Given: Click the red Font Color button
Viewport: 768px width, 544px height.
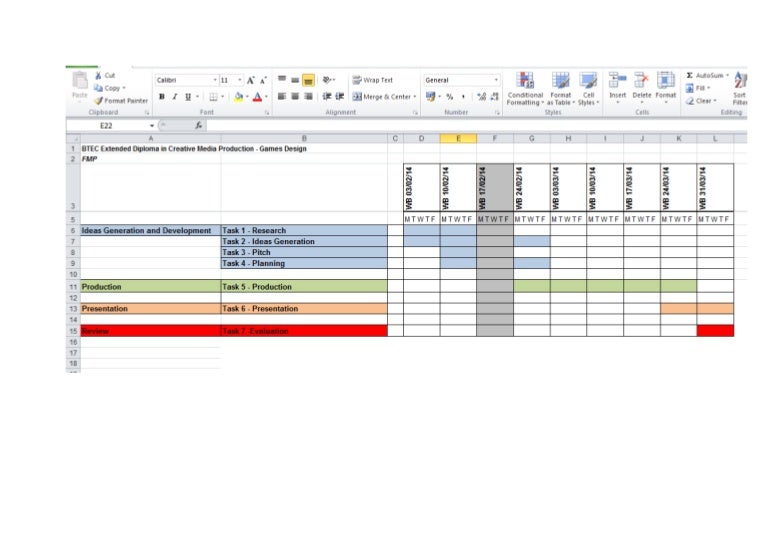Looking at the screenshot, I should (257, 97).
